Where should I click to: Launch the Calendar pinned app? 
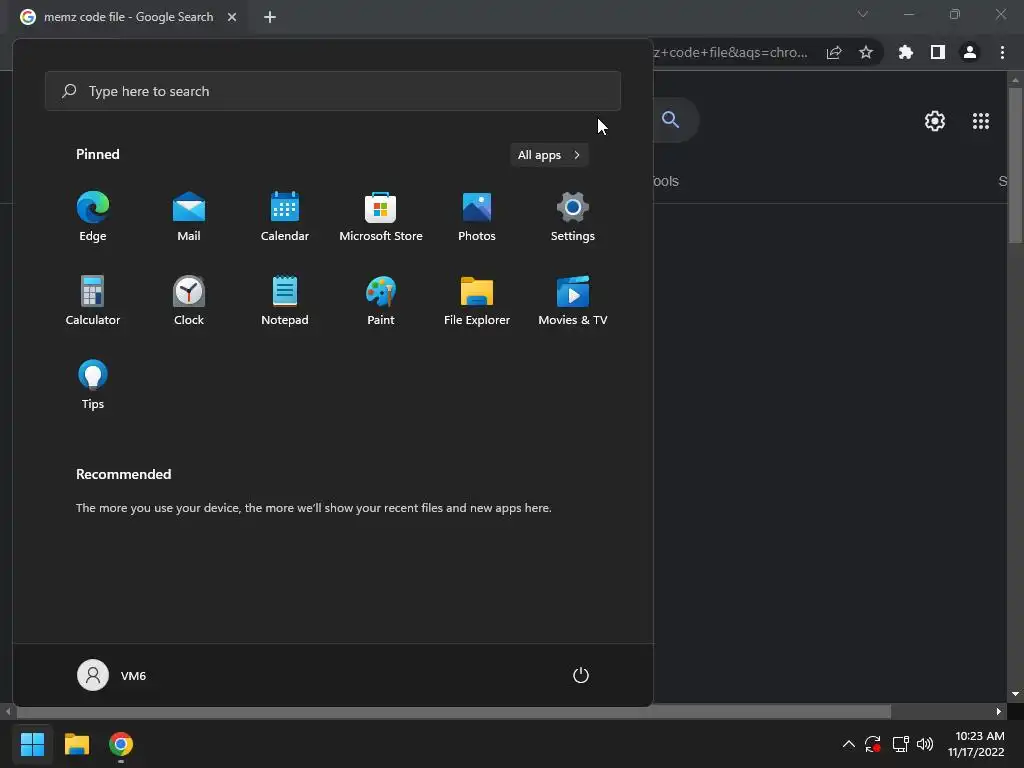pos(285,217)
